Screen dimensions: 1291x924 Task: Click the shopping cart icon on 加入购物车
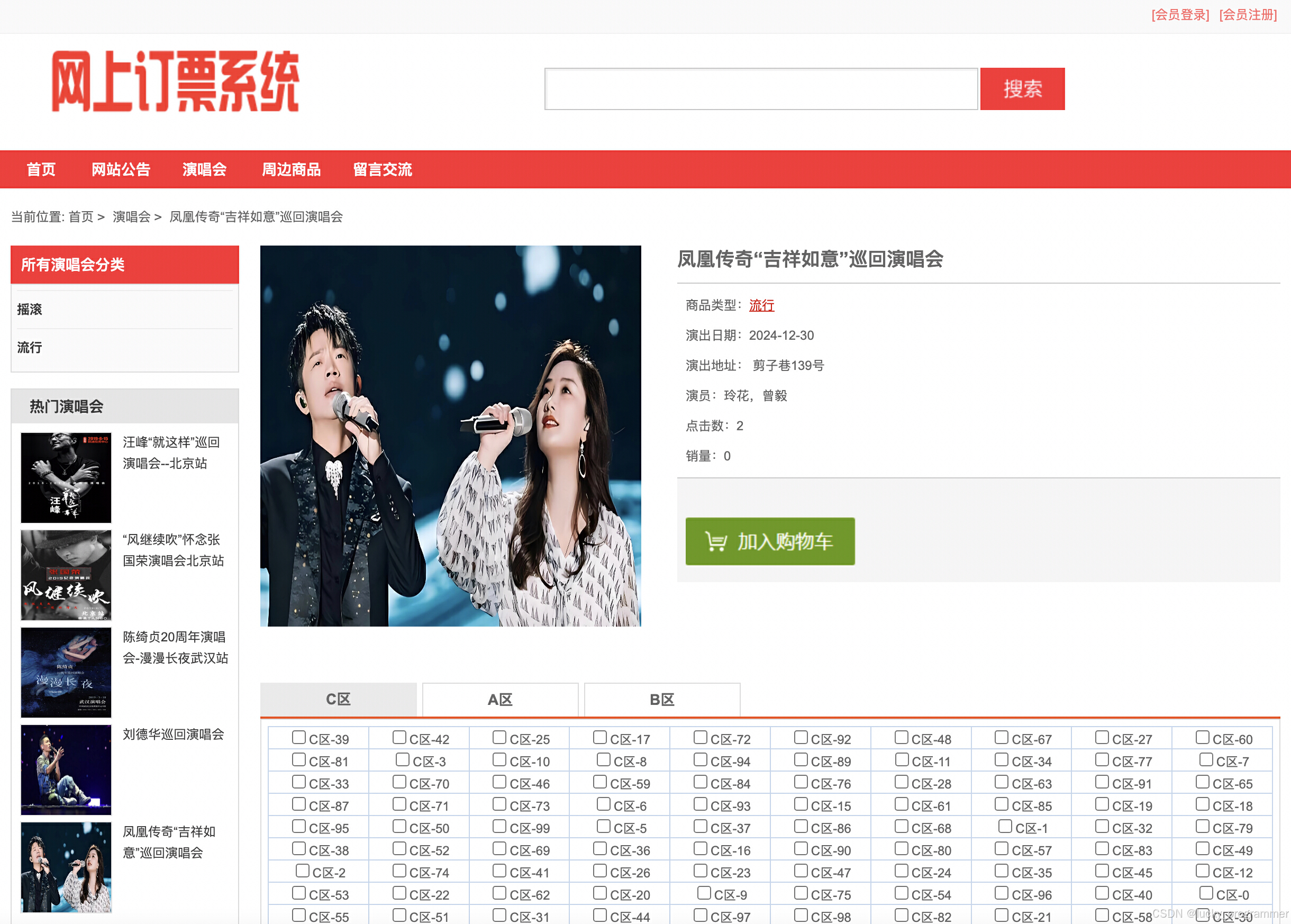715,541
